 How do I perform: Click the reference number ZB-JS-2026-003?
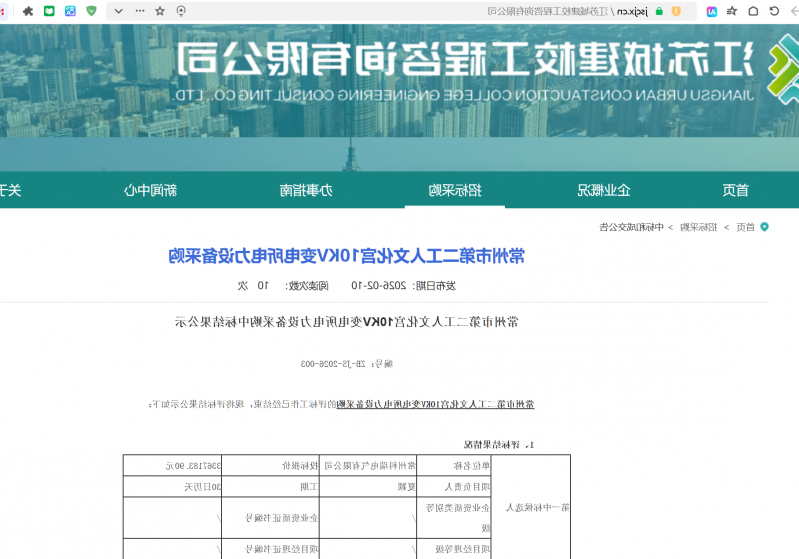point(333,364)
